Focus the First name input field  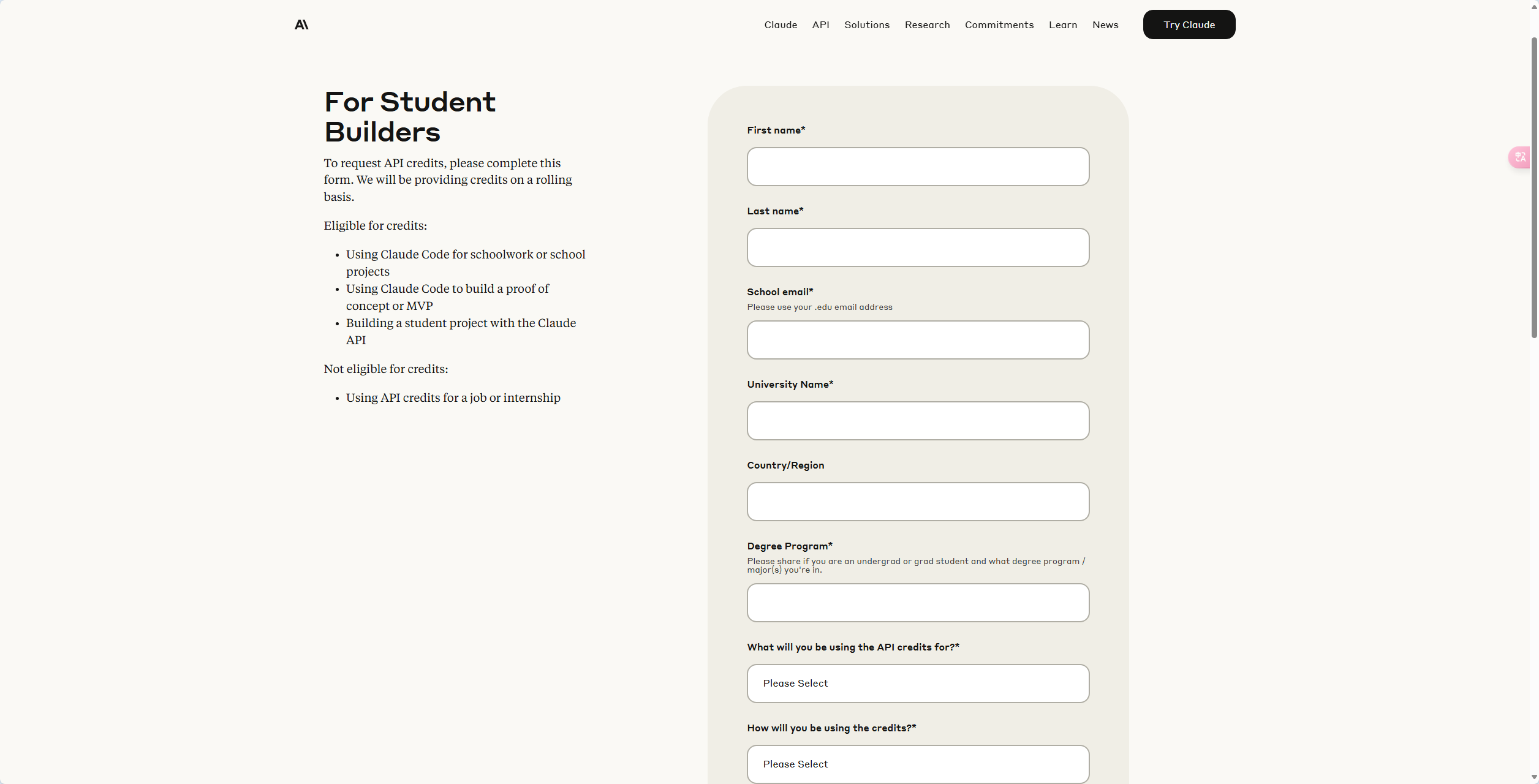click(x=918, y=167)
